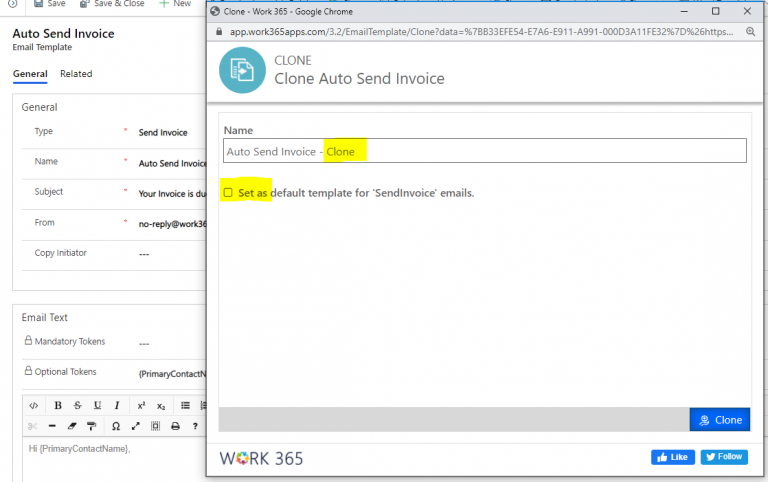Close the Clone Chrome popup window
This screenshot has width=768, height=482.
pyautogui.click(x=747, y=11)
